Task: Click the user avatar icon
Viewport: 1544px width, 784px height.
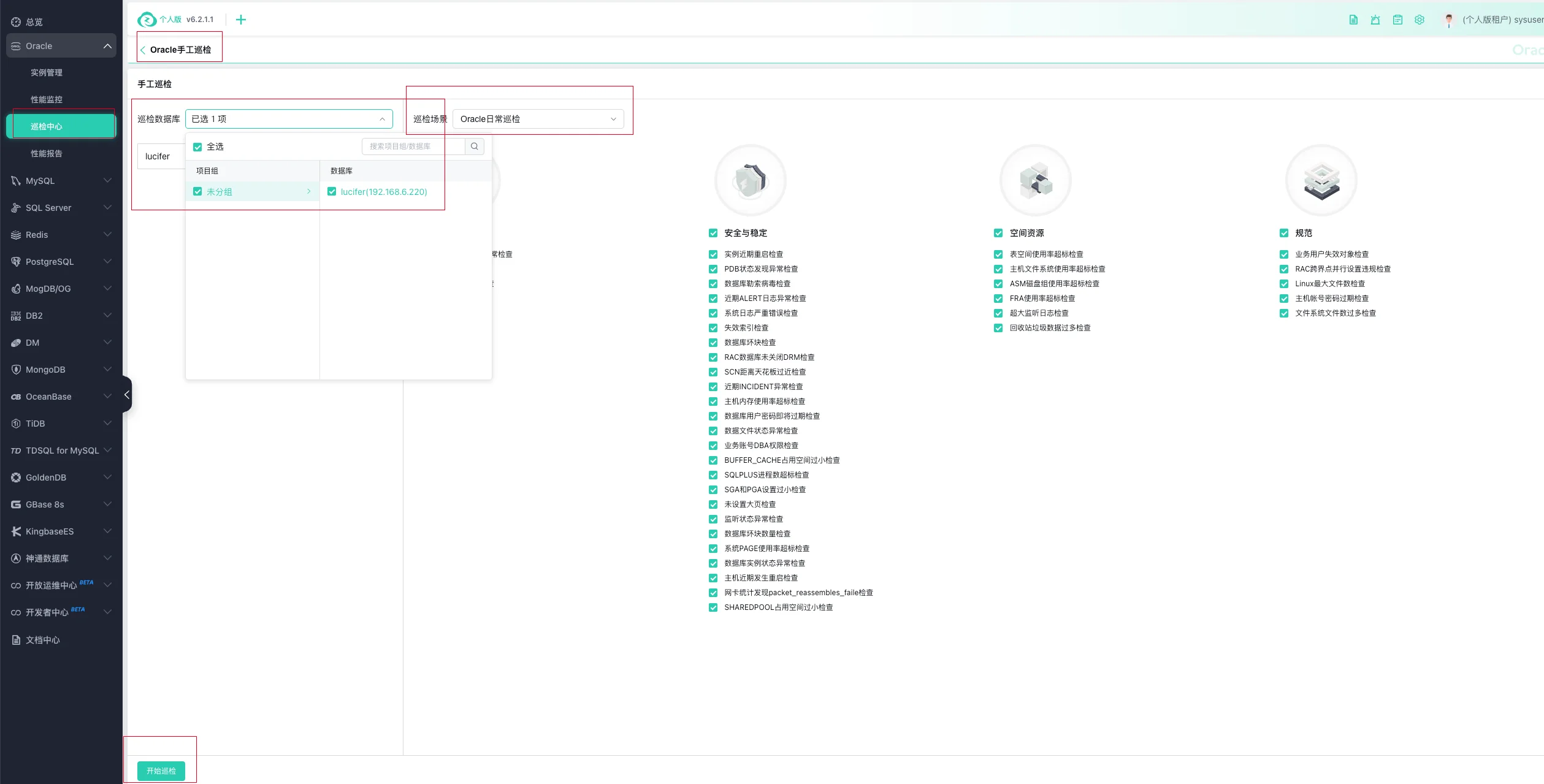Action: point(1449,20)
